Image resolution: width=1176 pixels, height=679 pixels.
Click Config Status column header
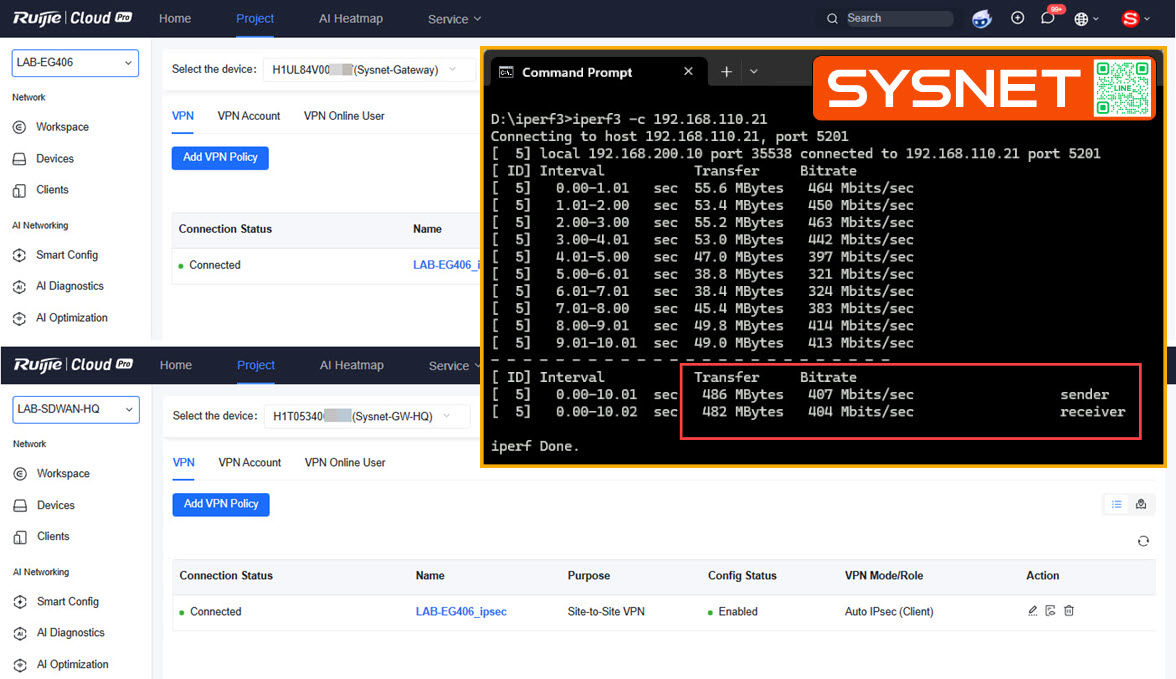pyautogui.click(x=742, y=575)
